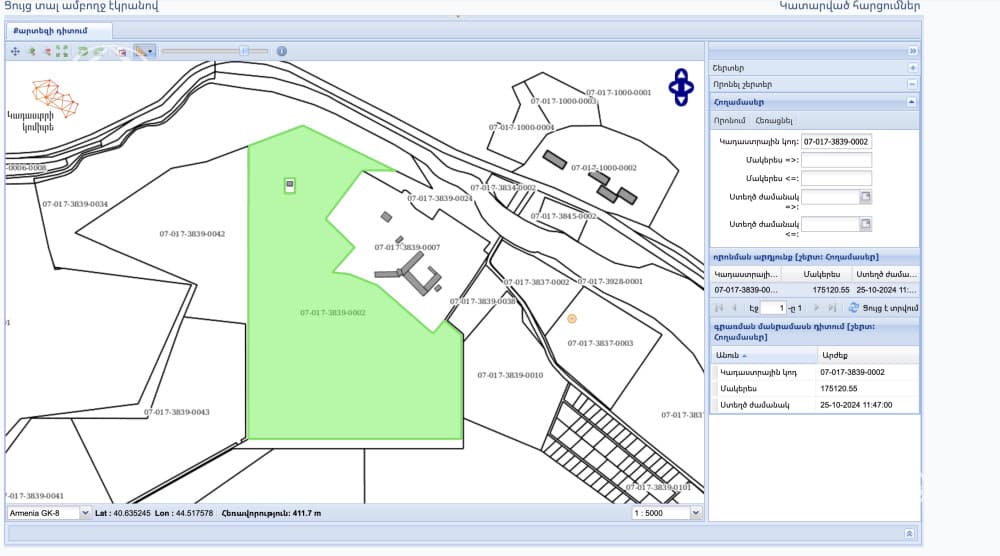Click the zoom to full extent icon
This screenshot has height=556, width=1000.
62,52
